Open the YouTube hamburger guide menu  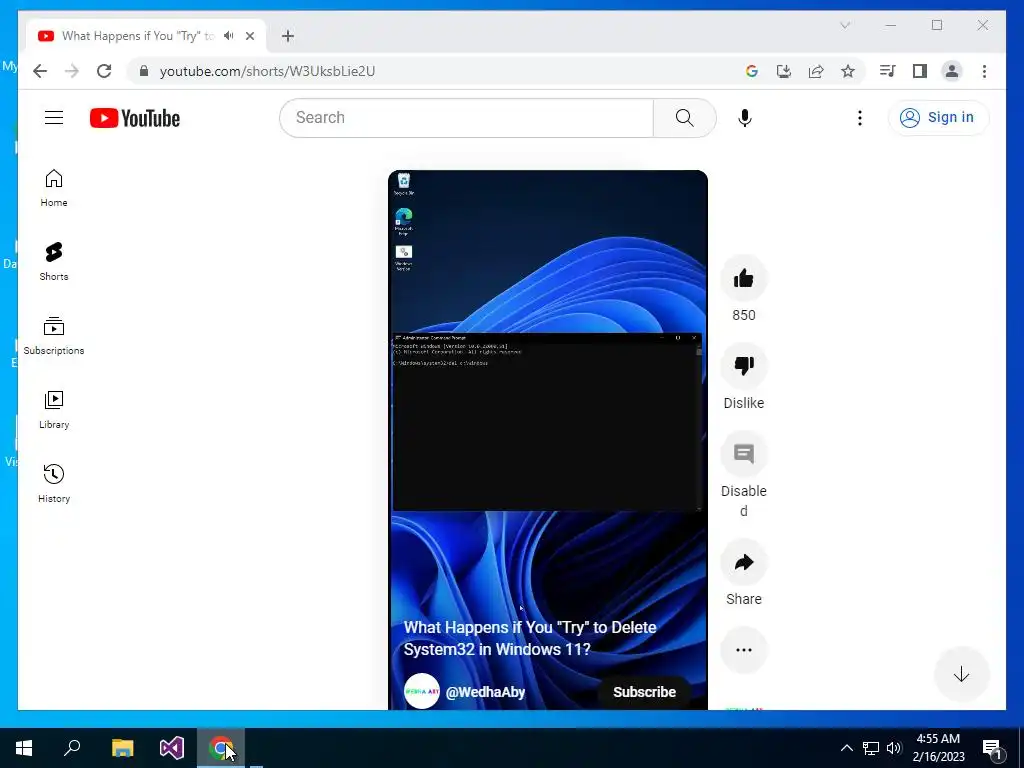[54, 118]
